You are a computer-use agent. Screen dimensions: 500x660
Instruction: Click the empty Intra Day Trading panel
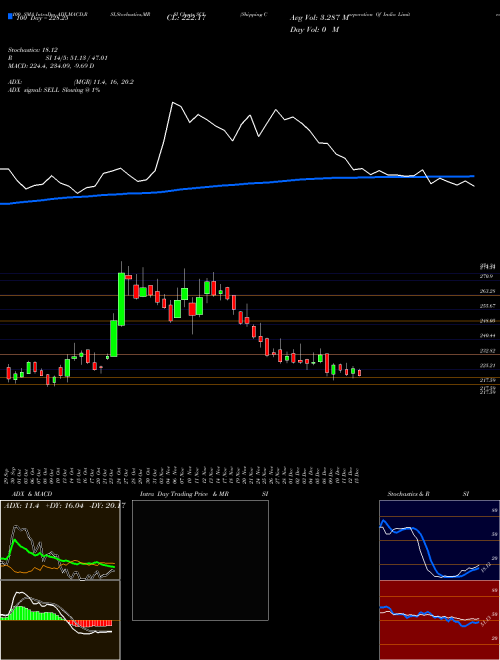[x=200, y=560]
